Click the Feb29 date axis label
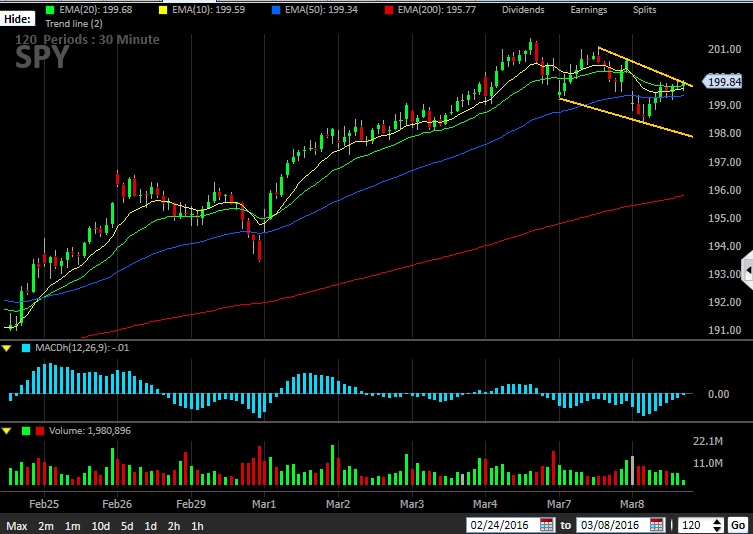753x534 pixels. coord(191,504)
